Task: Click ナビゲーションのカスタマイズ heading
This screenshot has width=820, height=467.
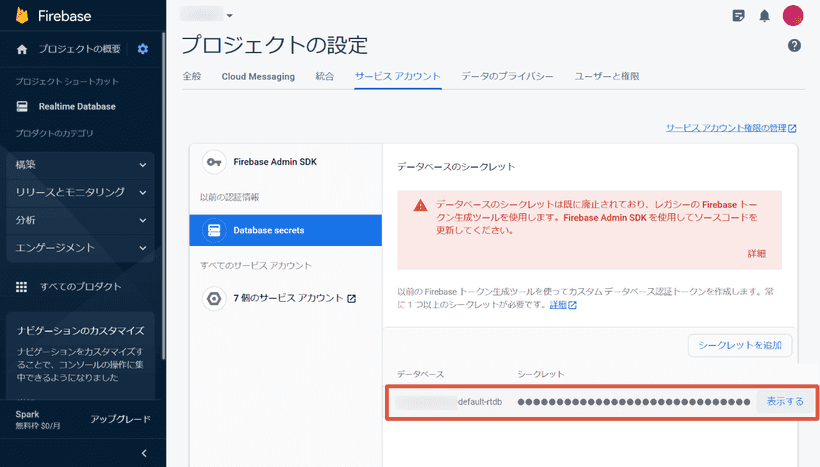Action: point(81,331)
